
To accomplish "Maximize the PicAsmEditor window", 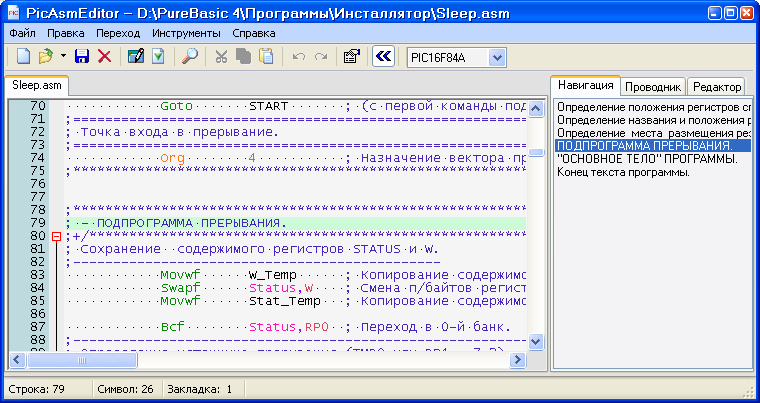I will pyautogui.click(x=730, y=13).
